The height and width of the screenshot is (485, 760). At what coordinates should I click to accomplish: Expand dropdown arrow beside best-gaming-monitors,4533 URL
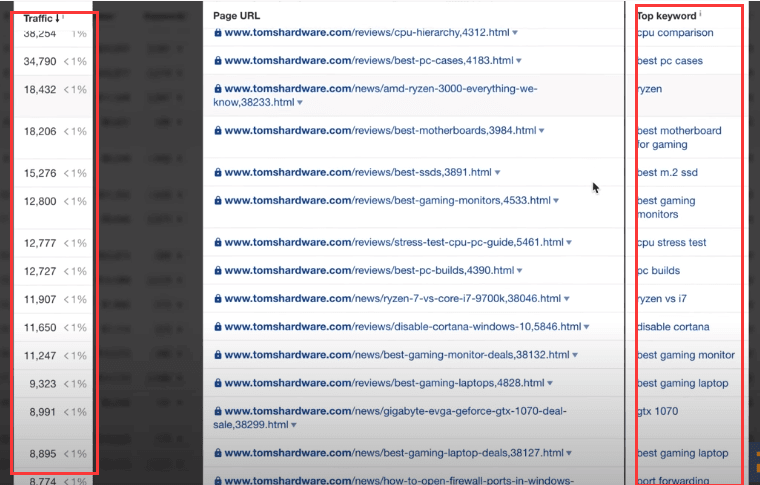tap(556, 201)
